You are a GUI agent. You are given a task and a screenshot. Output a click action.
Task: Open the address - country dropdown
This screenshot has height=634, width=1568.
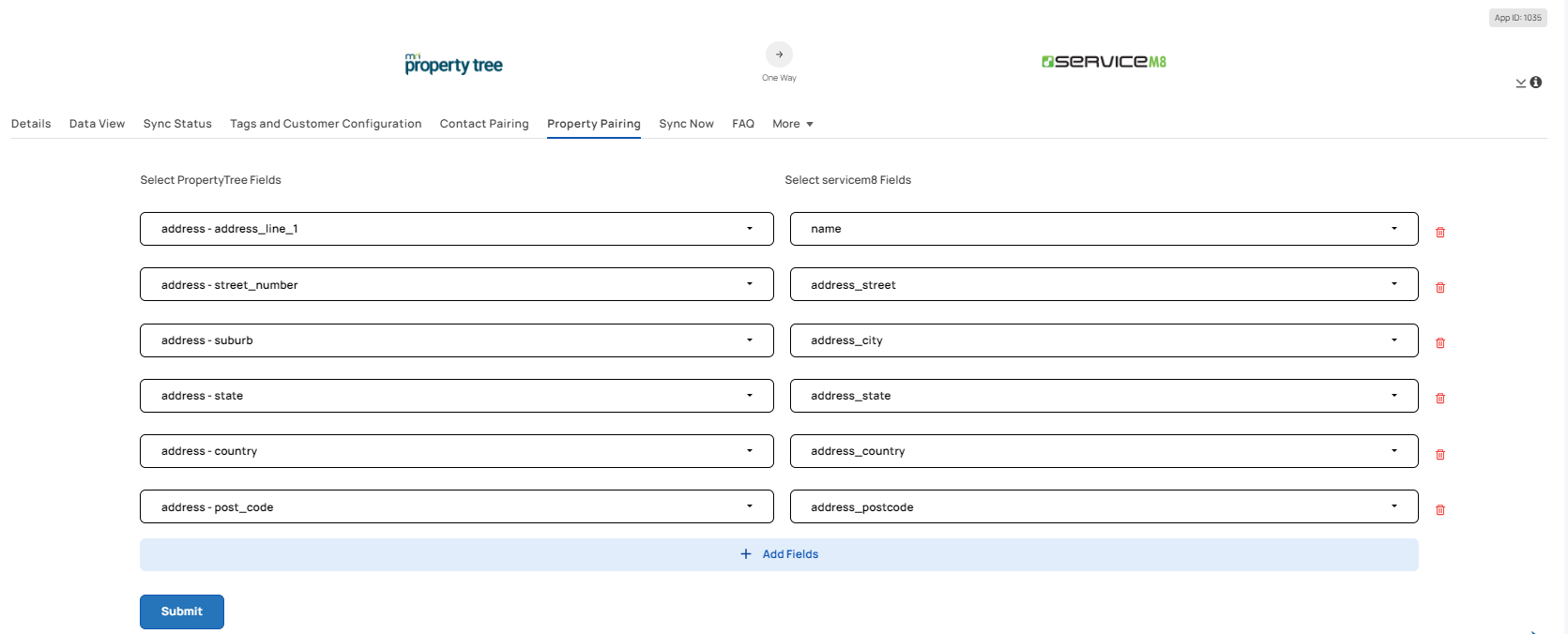click(x=457, y=451)
